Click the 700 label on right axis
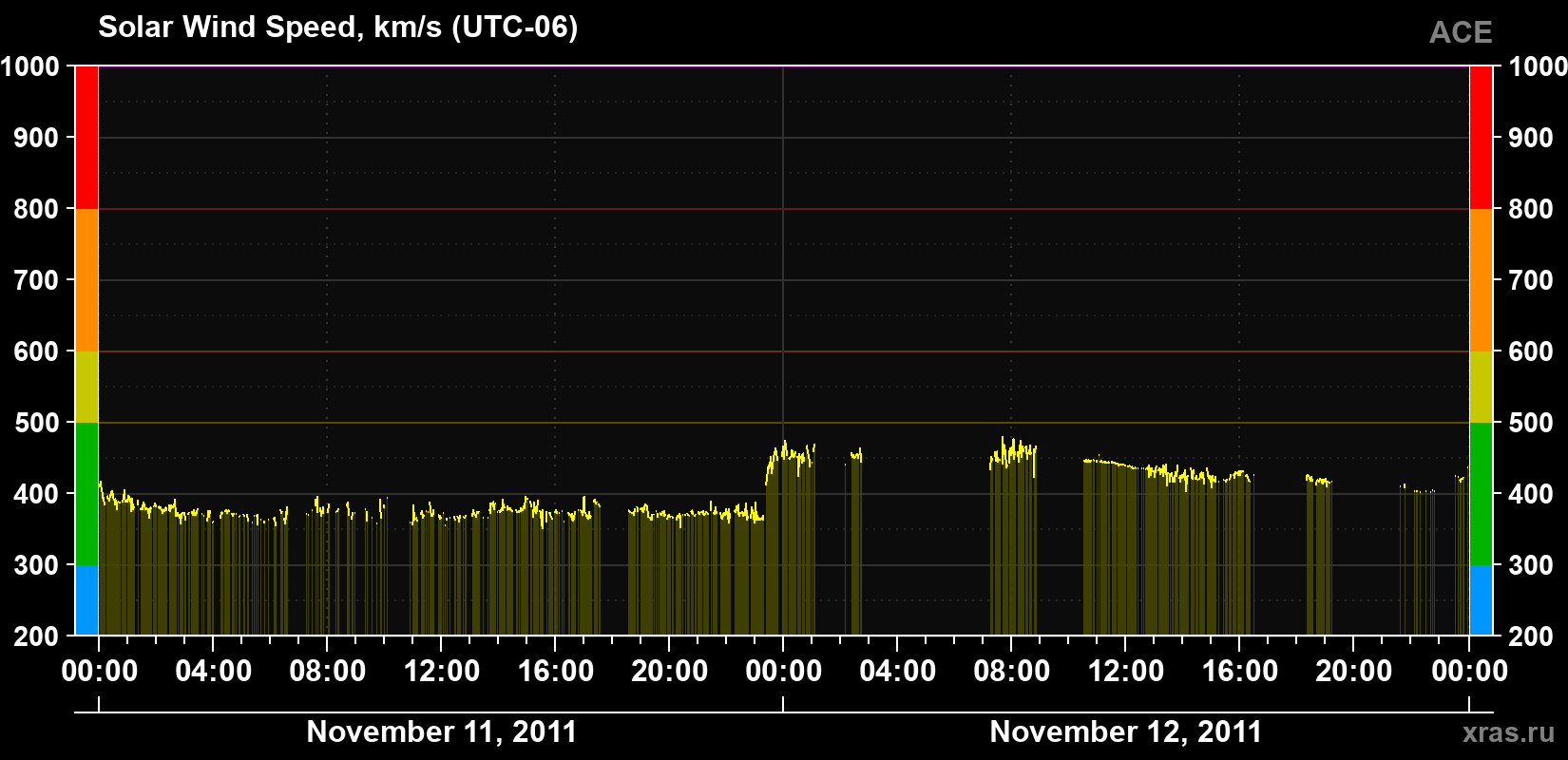1568x760 pixels. [x=1531, y=280]
